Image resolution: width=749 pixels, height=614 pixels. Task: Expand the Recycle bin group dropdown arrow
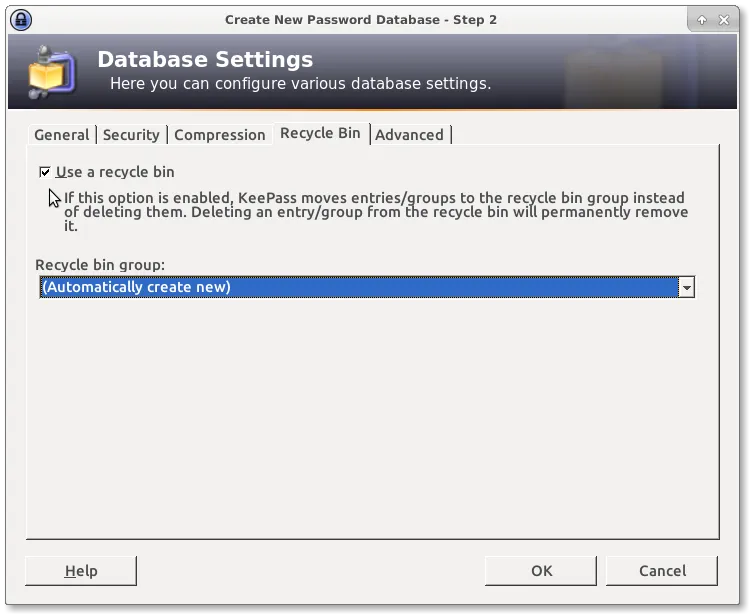[686, 288]
